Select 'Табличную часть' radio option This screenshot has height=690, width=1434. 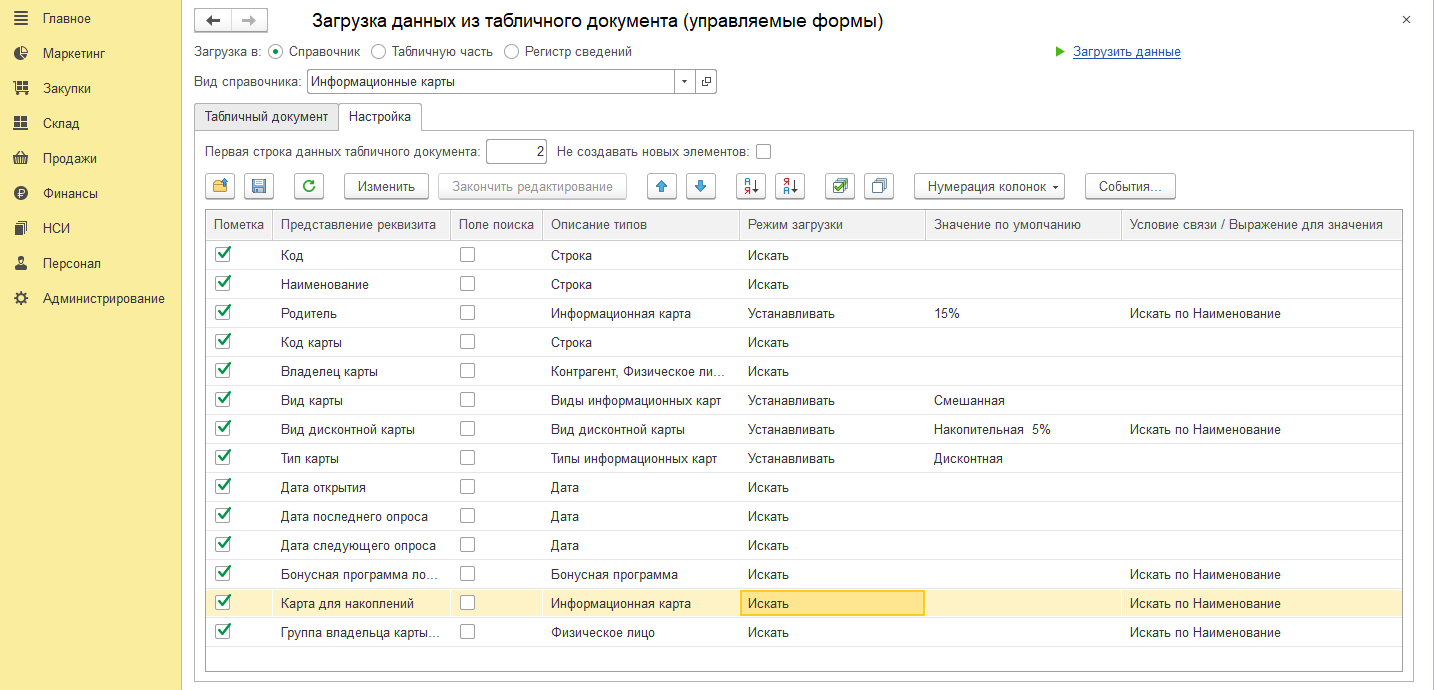click(x=379, y=51)
